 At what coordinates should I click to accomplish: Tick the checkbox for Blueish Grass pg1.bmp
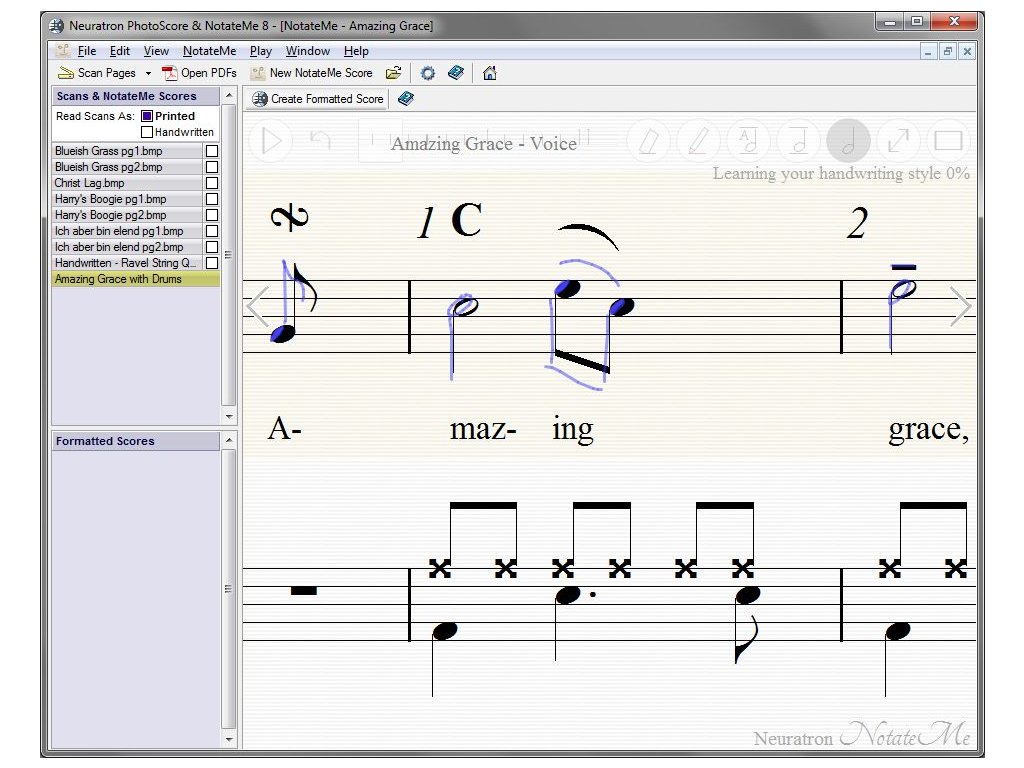[212, 151]
